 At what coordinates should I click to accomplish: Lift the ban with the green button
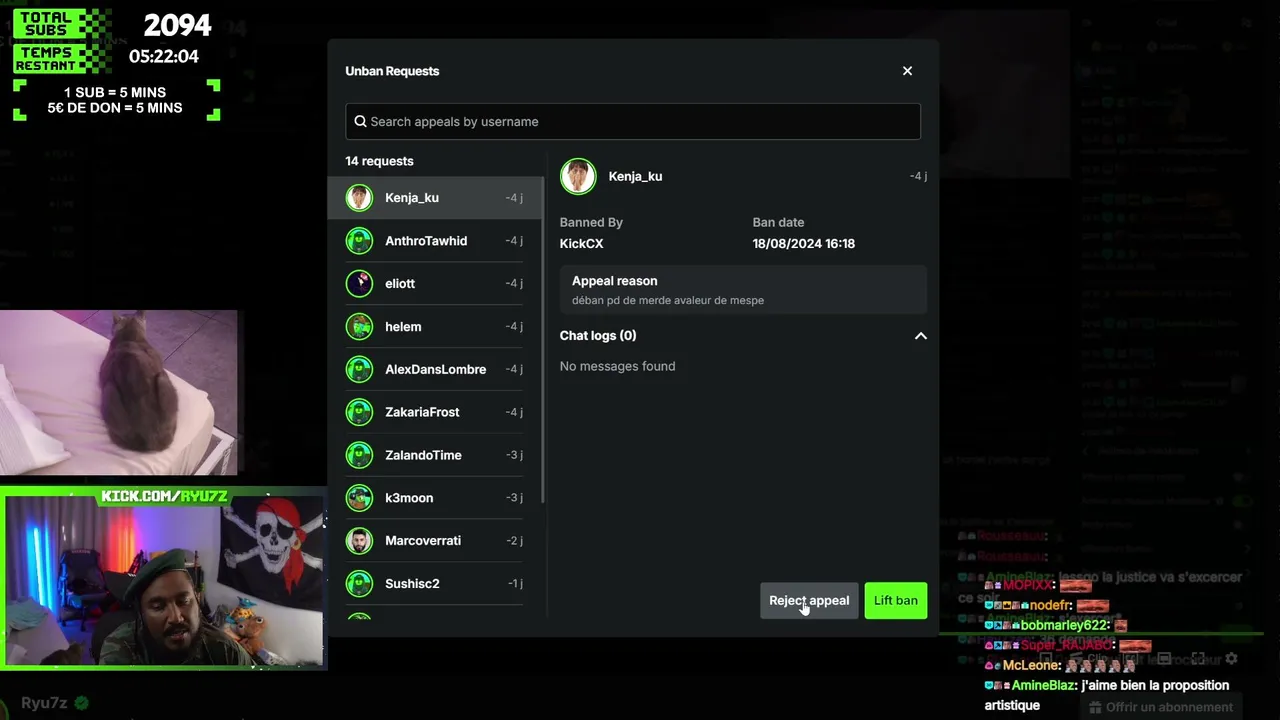pos(896,601)
